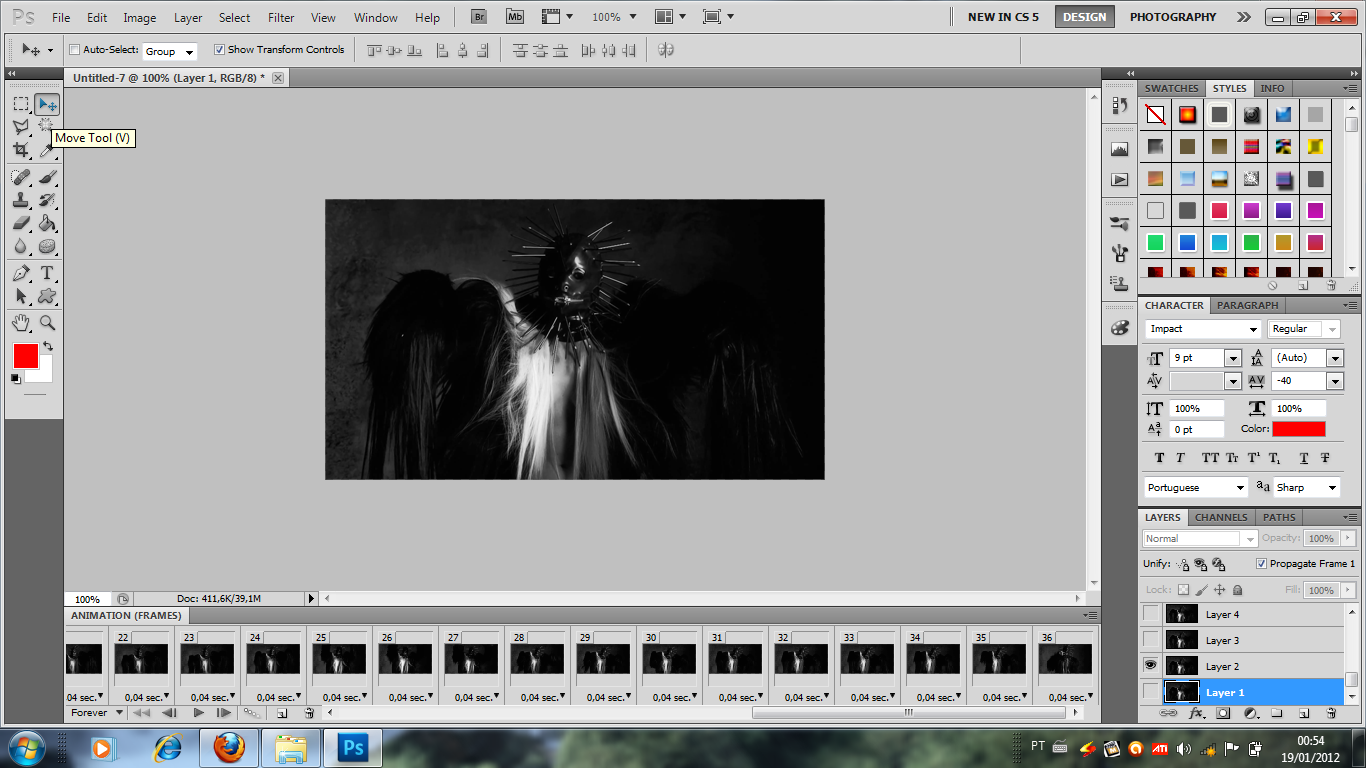Select the Pen tool

[21, 273]
